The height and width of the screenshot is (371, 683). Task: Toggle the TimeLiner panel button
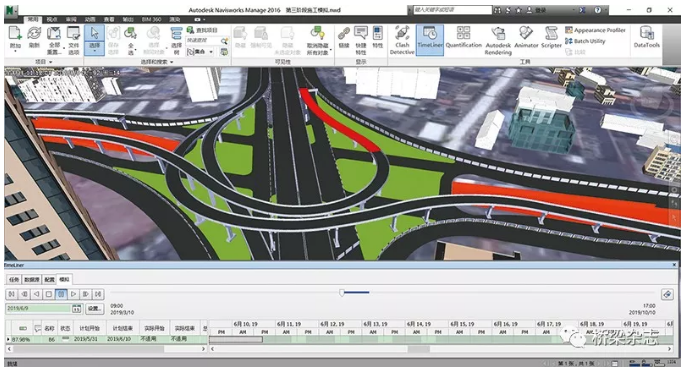pyautogui.click(x=429, y=40)
